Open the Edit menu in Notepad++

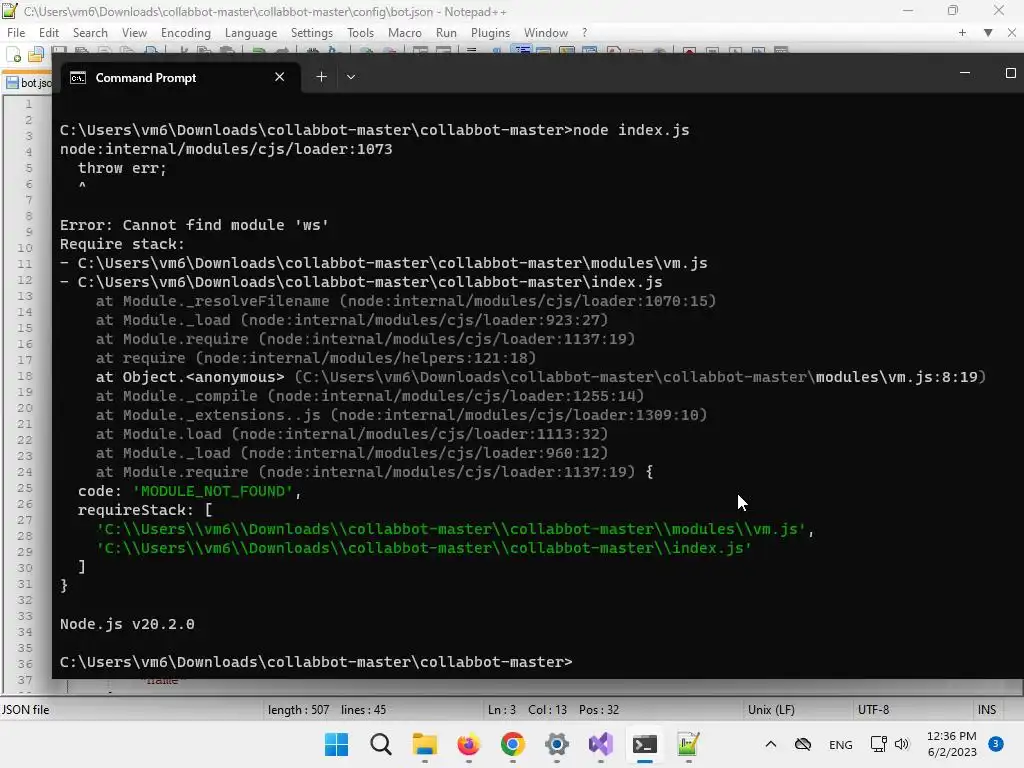[48, 33]
